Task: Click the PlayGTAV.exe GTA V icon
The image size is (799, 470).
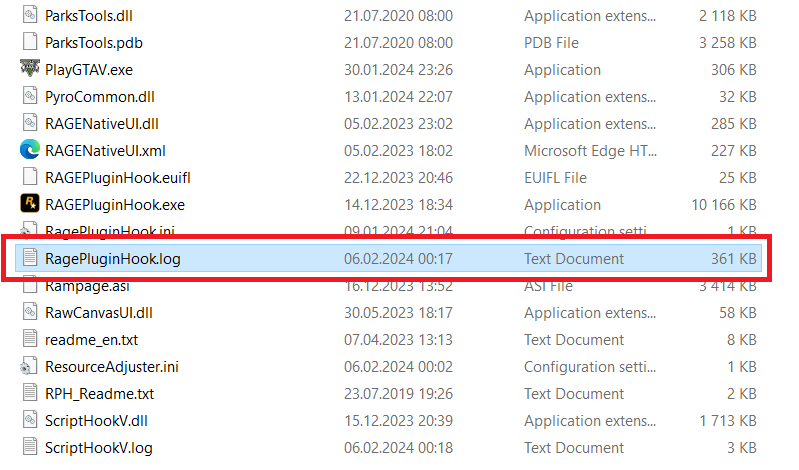Action: click(x=29, y=69)
